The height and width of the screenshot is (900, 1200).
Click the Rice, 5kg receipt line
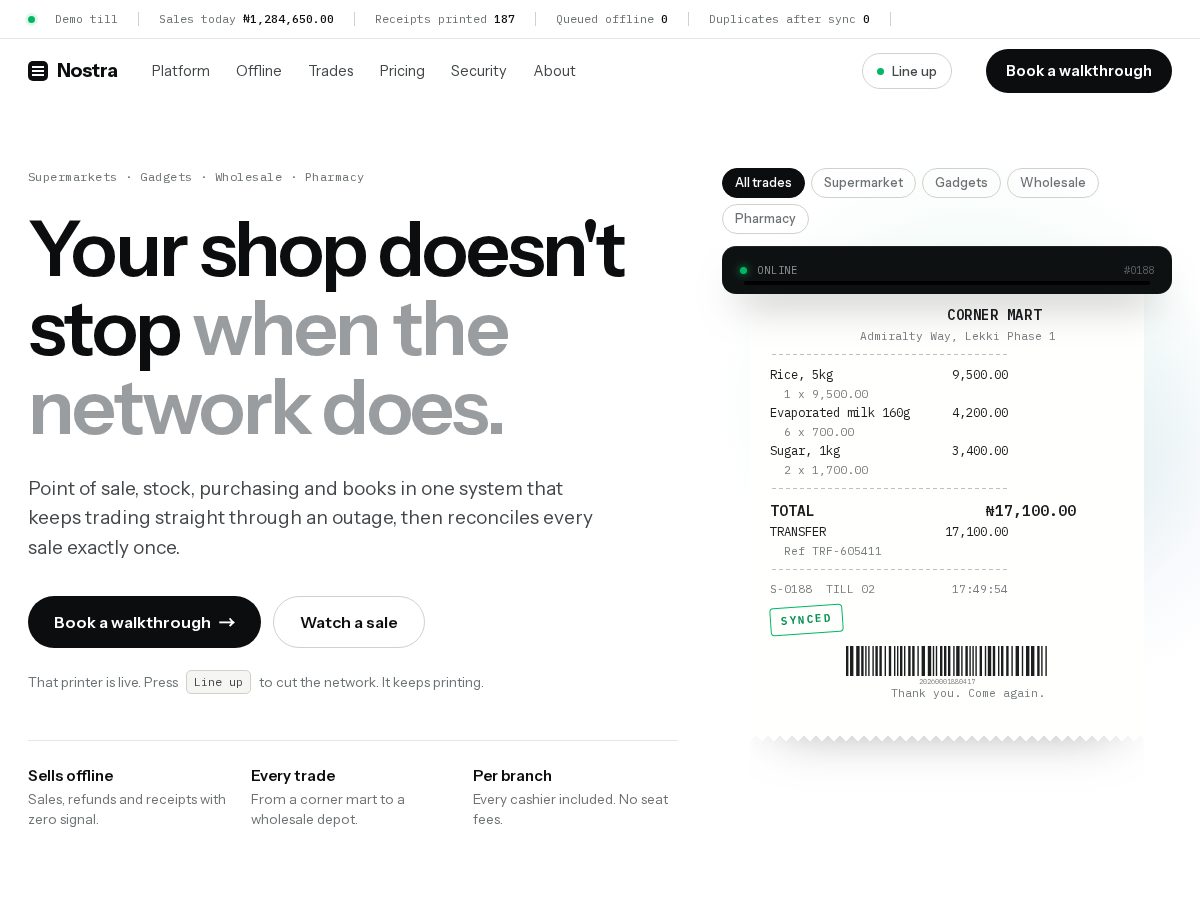pyautogui.click(x=889, y=375)
